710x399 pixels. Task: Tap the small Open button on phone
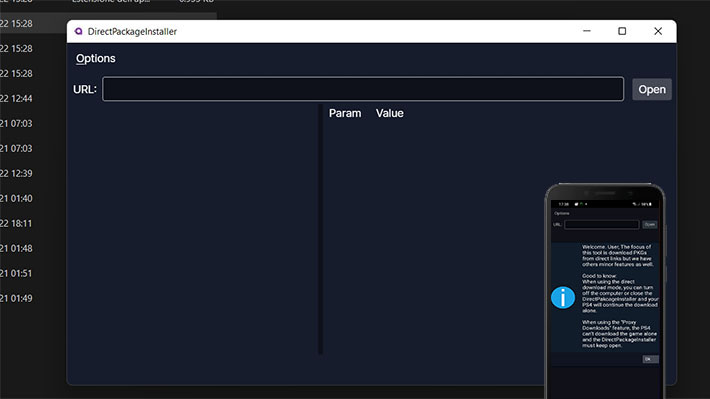[x=650, y=224]
